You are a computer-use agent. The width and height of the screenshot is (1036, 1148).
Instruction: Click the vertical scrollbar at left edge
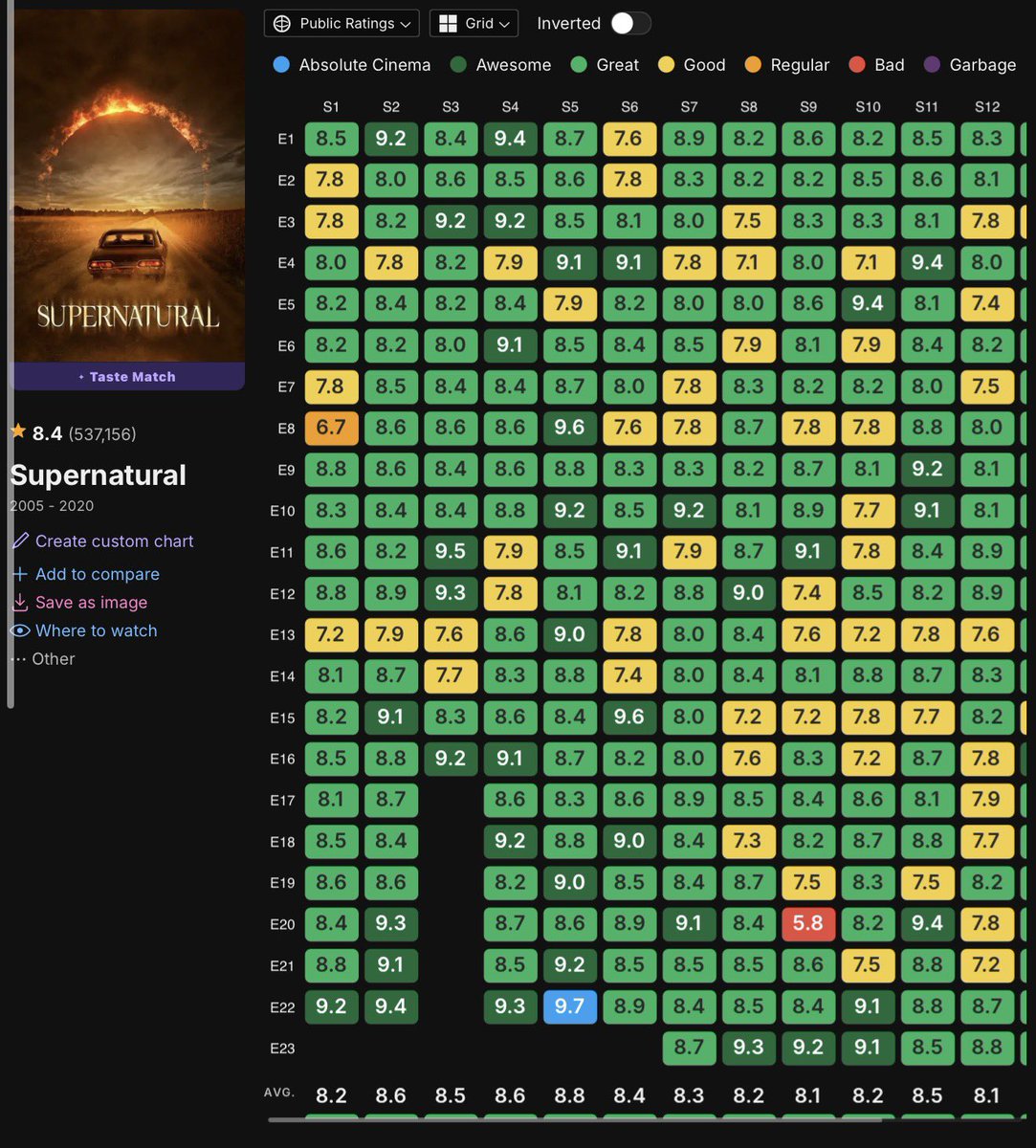10,354
